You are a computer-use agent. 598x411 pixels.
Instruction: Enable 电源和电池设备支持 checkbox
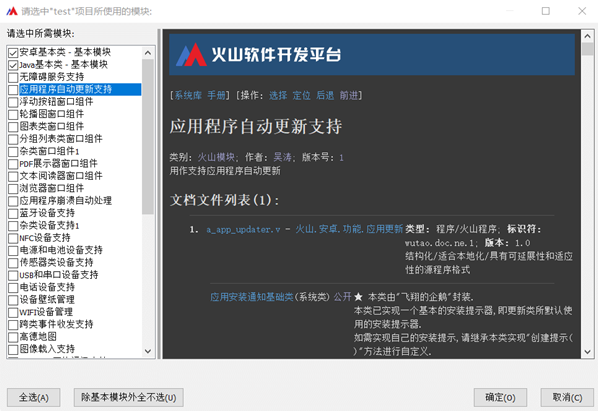coord(13,251)
